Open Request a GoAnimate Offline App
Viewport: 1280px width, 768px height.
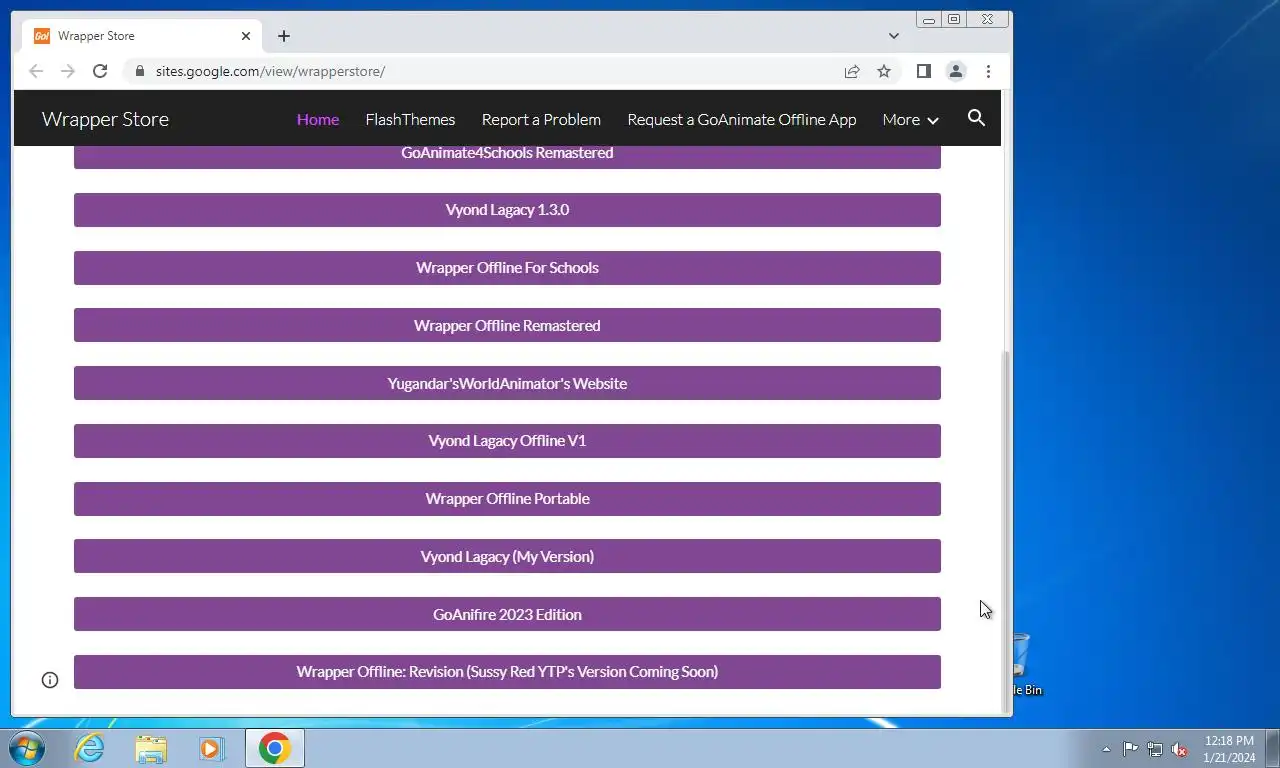coord(742,119)
